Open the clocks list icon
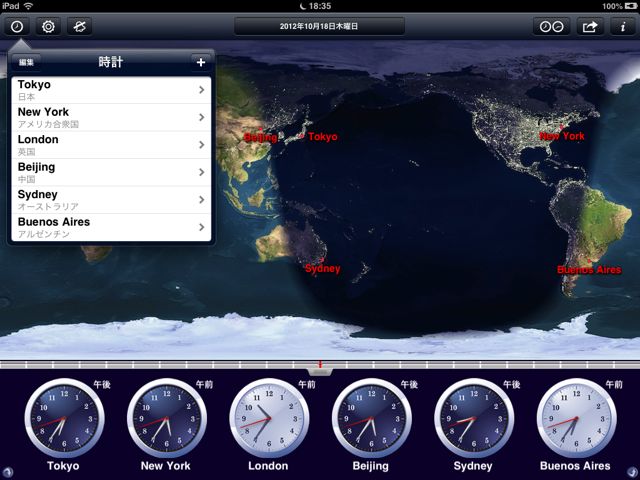Screen dimensions: 640x480 [x=17, y=27]
